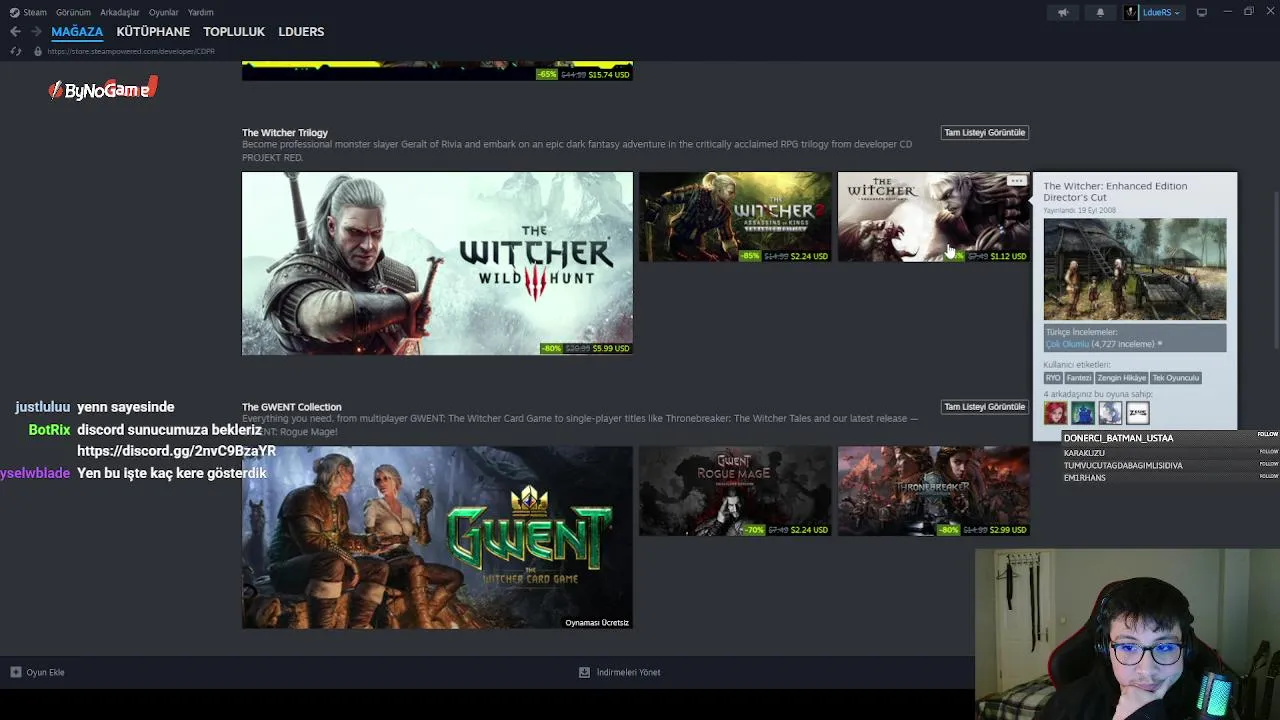Click the discord.gg link in chat overlay
This screenshot has height=720, width=1280.
point(176,451)
